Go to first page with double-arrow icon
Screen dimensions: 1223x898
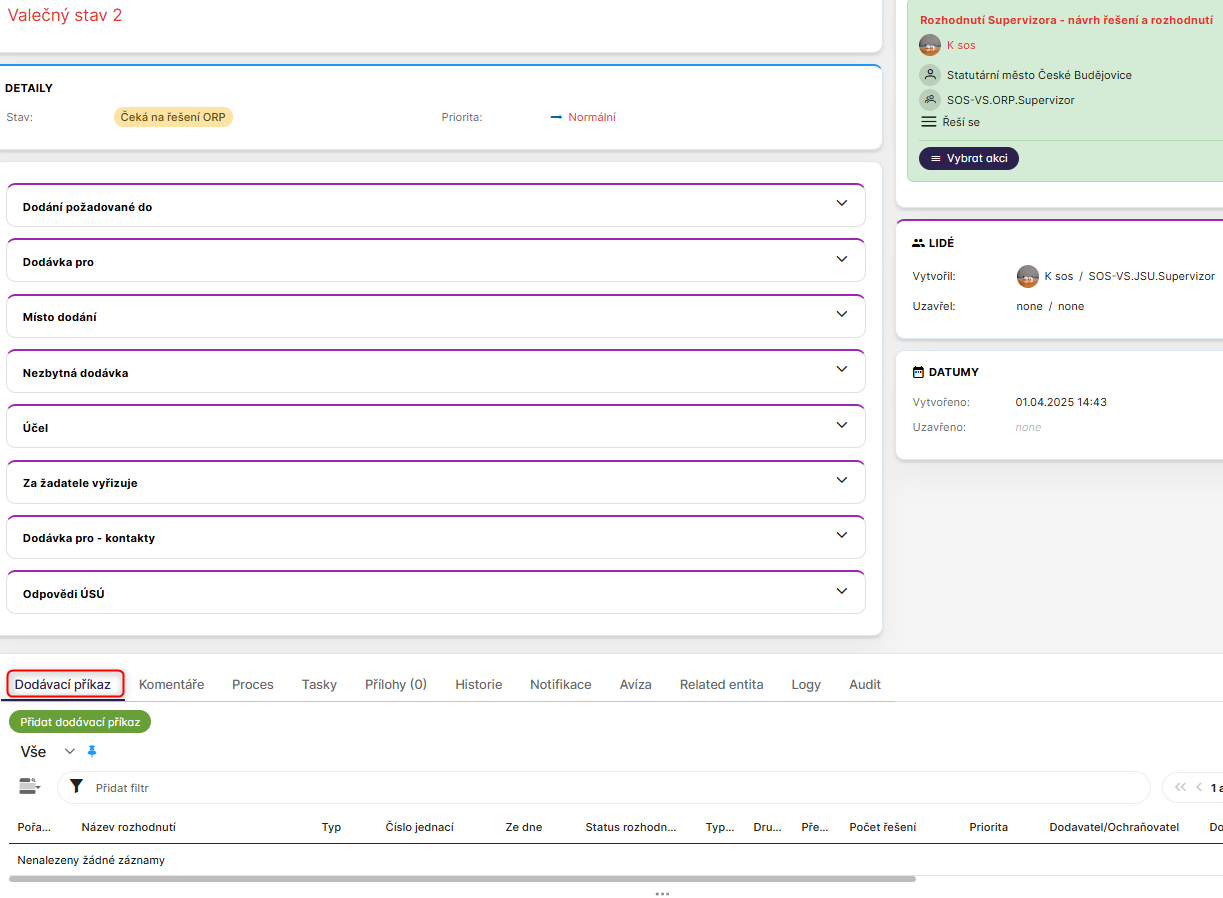point(1180,787)
